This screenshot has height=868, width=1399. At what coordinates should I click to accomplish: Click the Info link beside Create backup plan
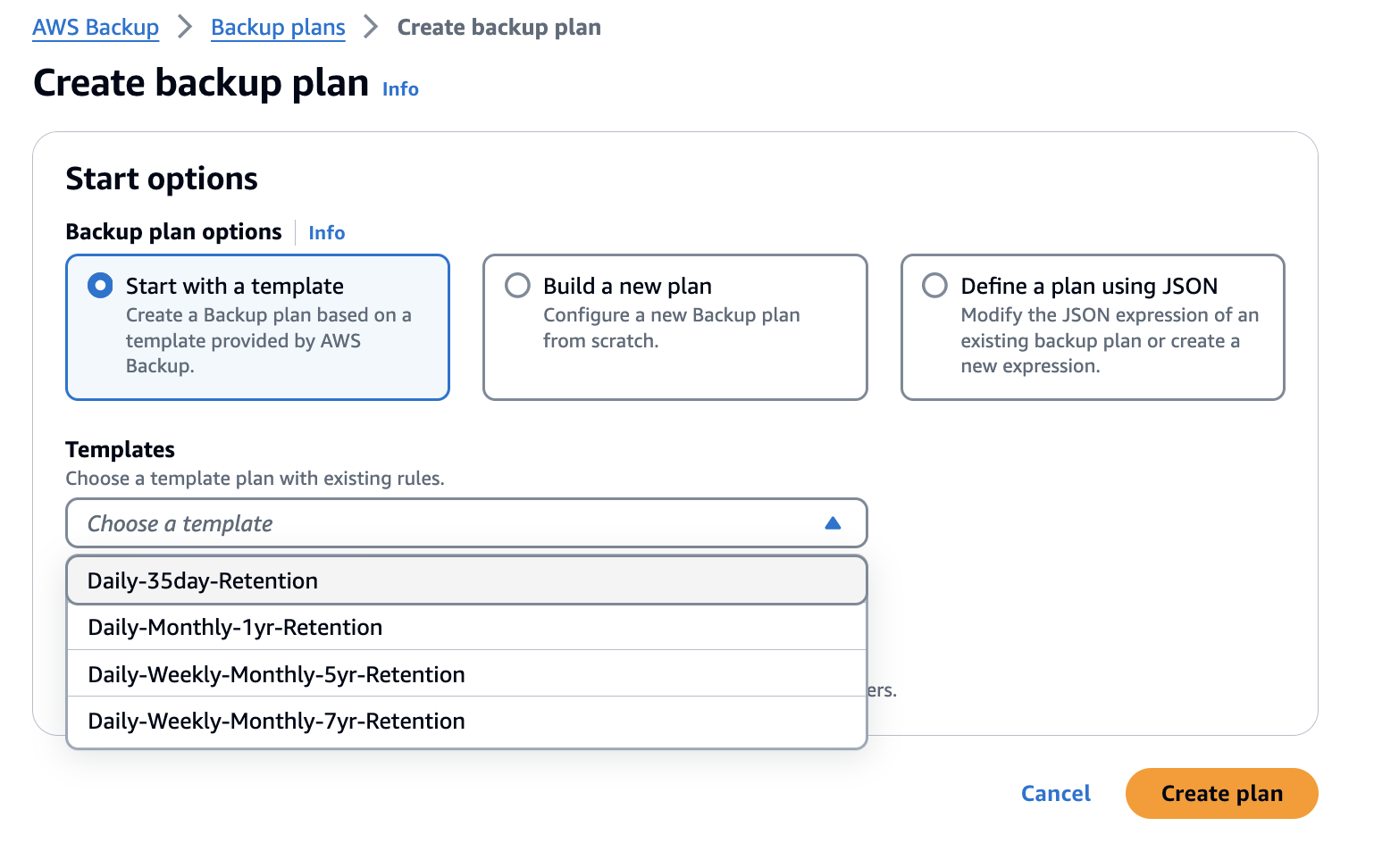[399, 88]
